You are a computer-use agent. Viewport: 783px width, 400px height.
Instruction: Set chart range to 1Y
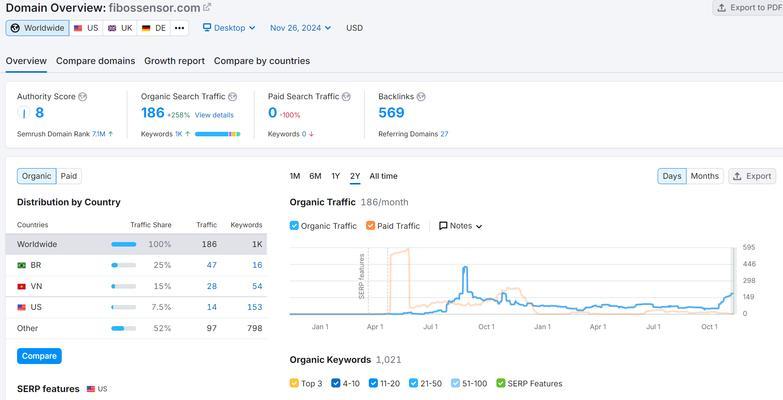(336, 176)
